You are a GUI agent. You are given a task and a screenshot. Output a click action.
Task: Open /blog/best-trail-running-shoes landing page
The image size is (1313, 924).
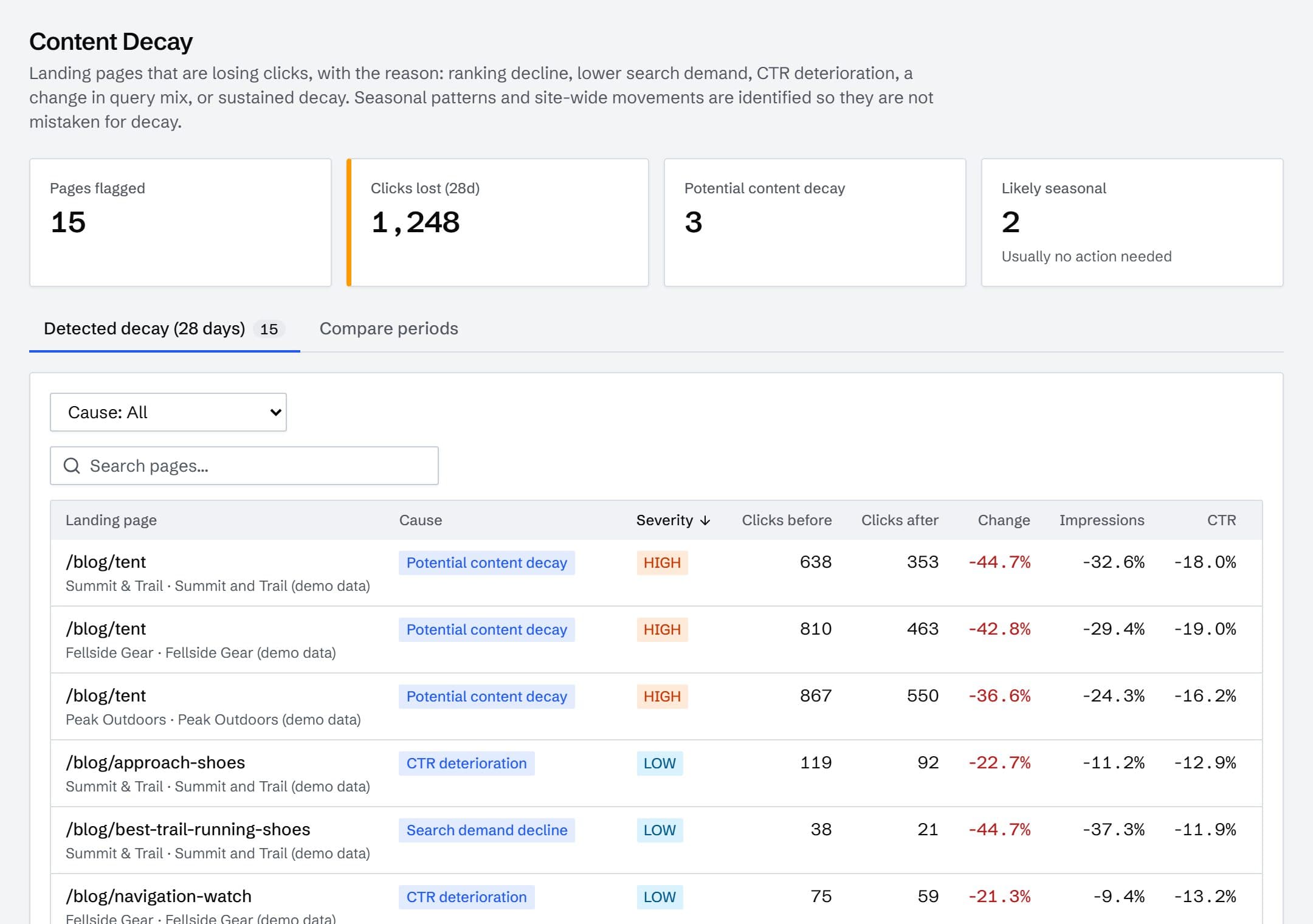(188, 830)
